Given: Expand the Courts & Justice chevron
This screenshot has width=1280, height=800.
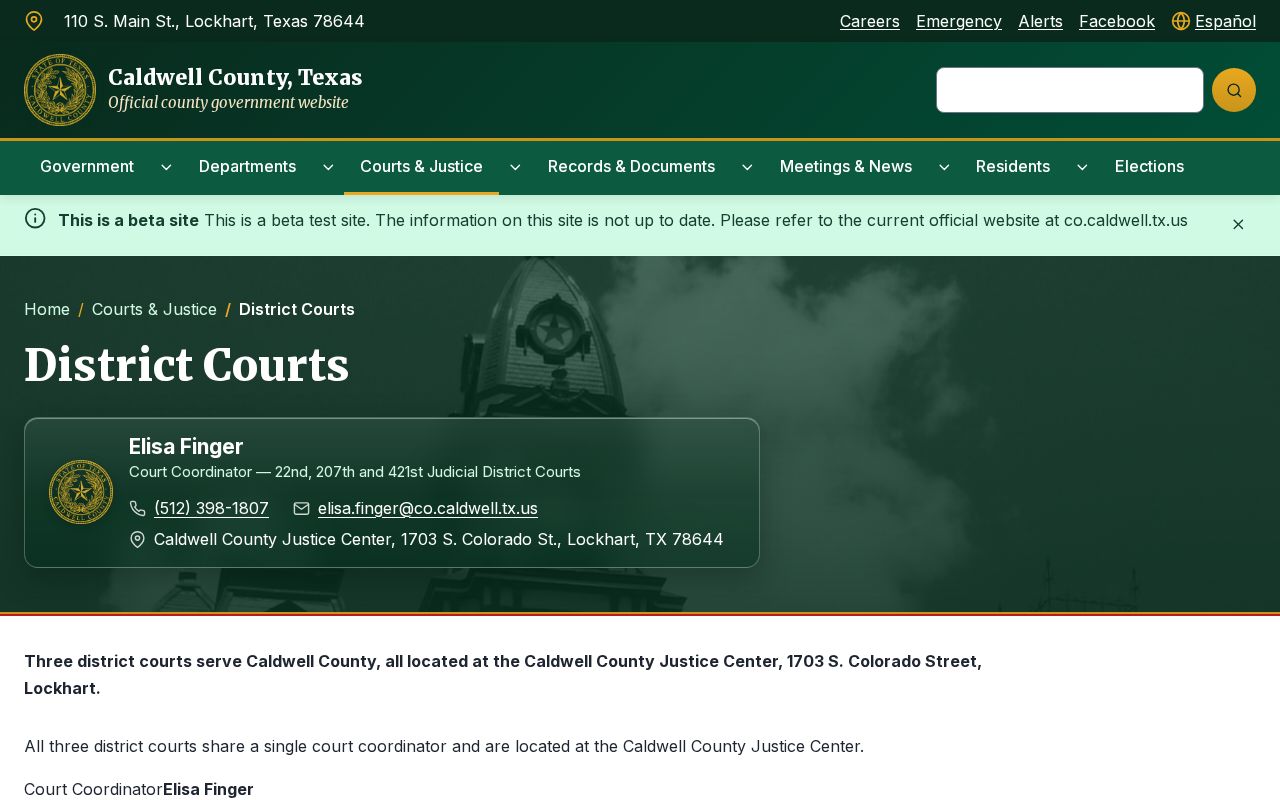Looking at the screenshot, I should 515,167.
